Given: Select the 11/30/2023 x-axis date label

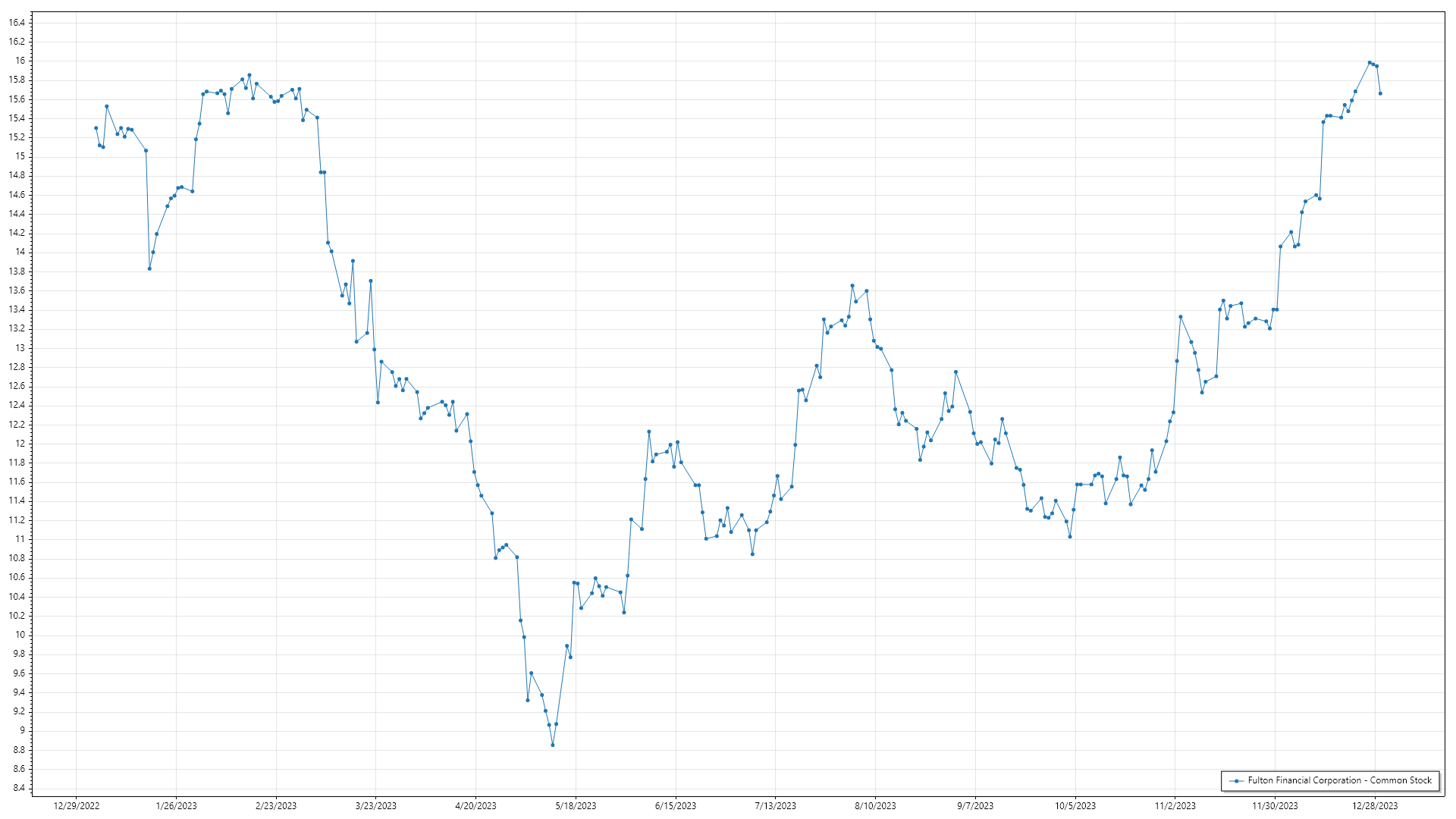Looking at the screenshot, I should [1275, 805].
